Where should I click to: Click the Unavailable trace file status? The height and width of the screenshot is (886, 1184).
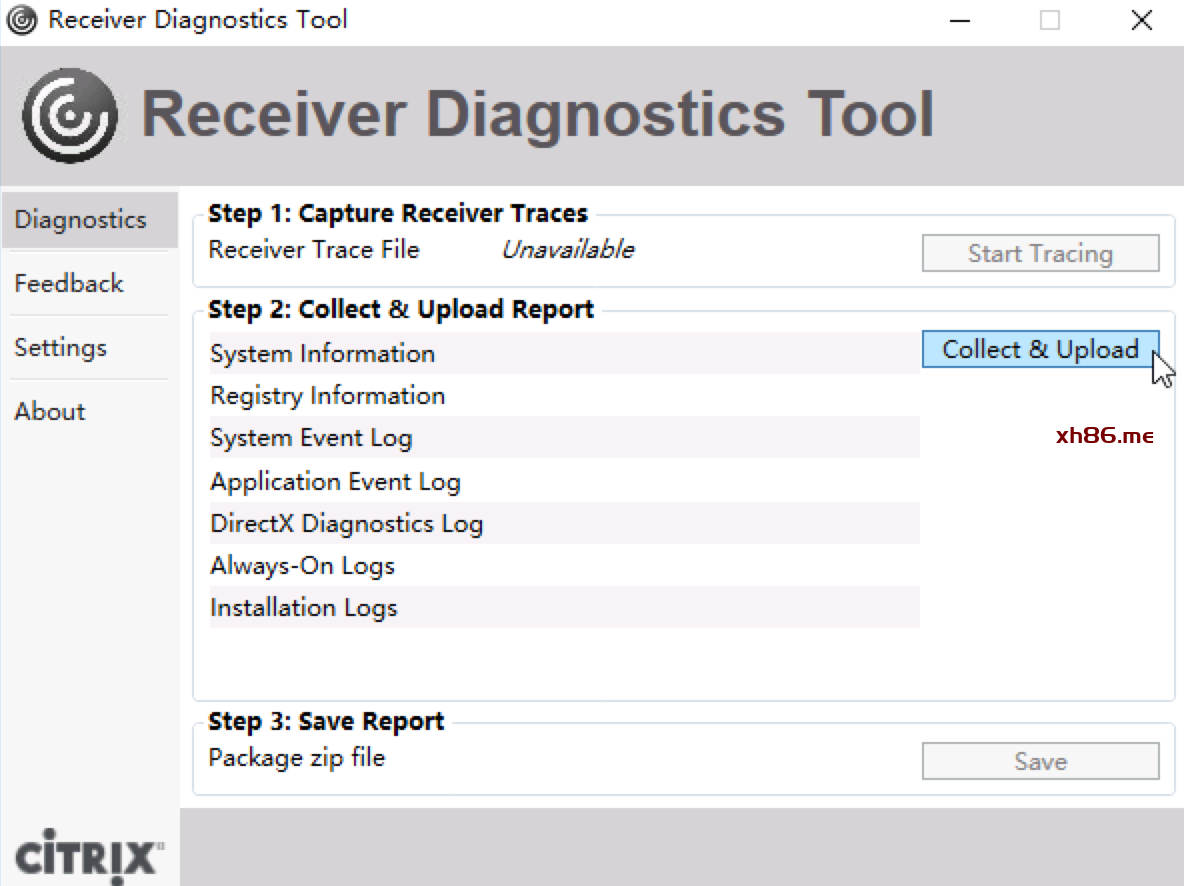click(568, 249)
